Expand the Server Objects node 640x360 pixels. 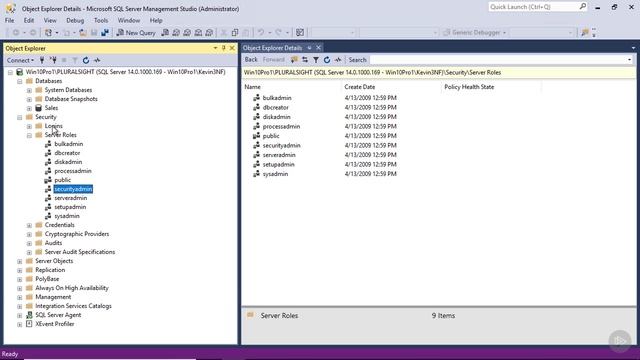click(20, 261)
